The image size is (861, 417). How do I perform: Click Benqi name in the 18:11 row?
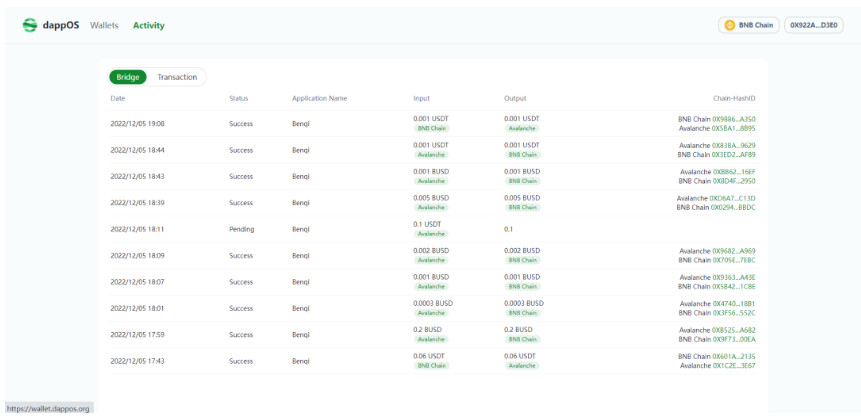301,229
